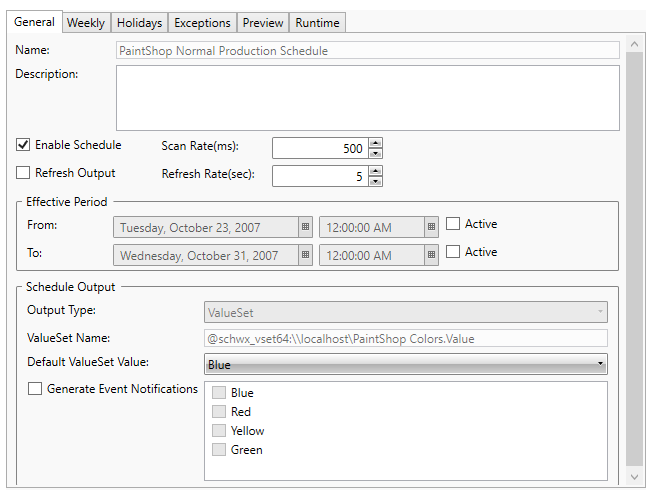Open the Holidays tab
Viewport: 658px width, 497px height.
pos(138,23)
